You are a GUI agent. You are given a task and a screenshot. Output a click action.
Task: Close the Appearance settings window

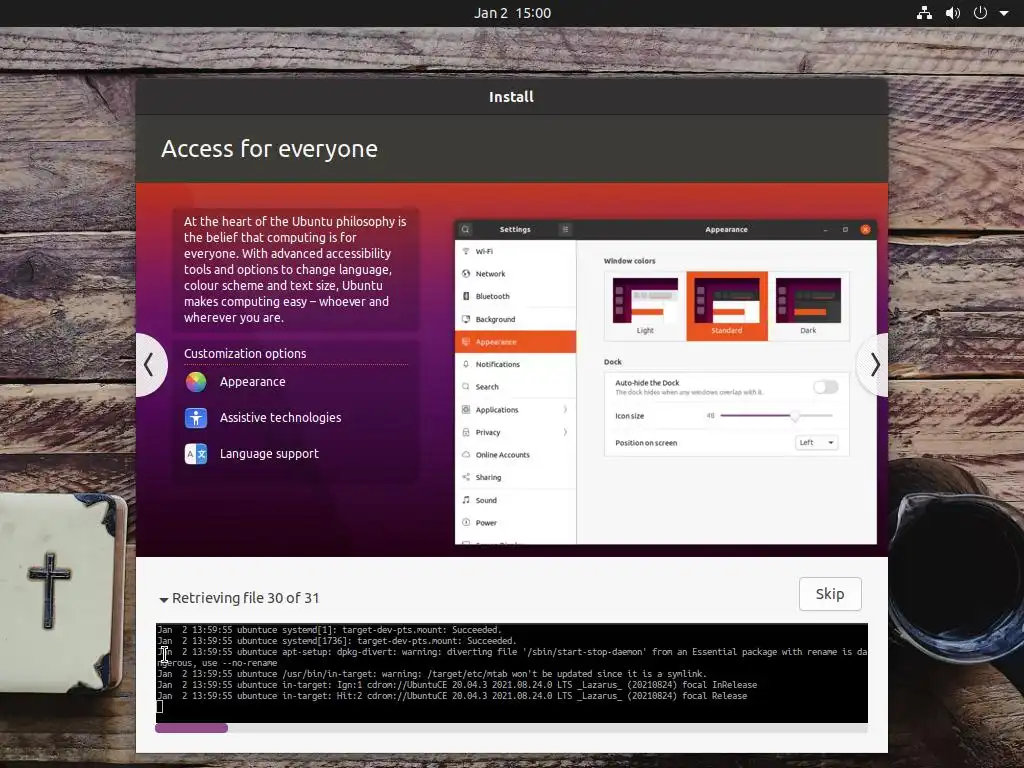pyautogui.click(x=865, y=229)
